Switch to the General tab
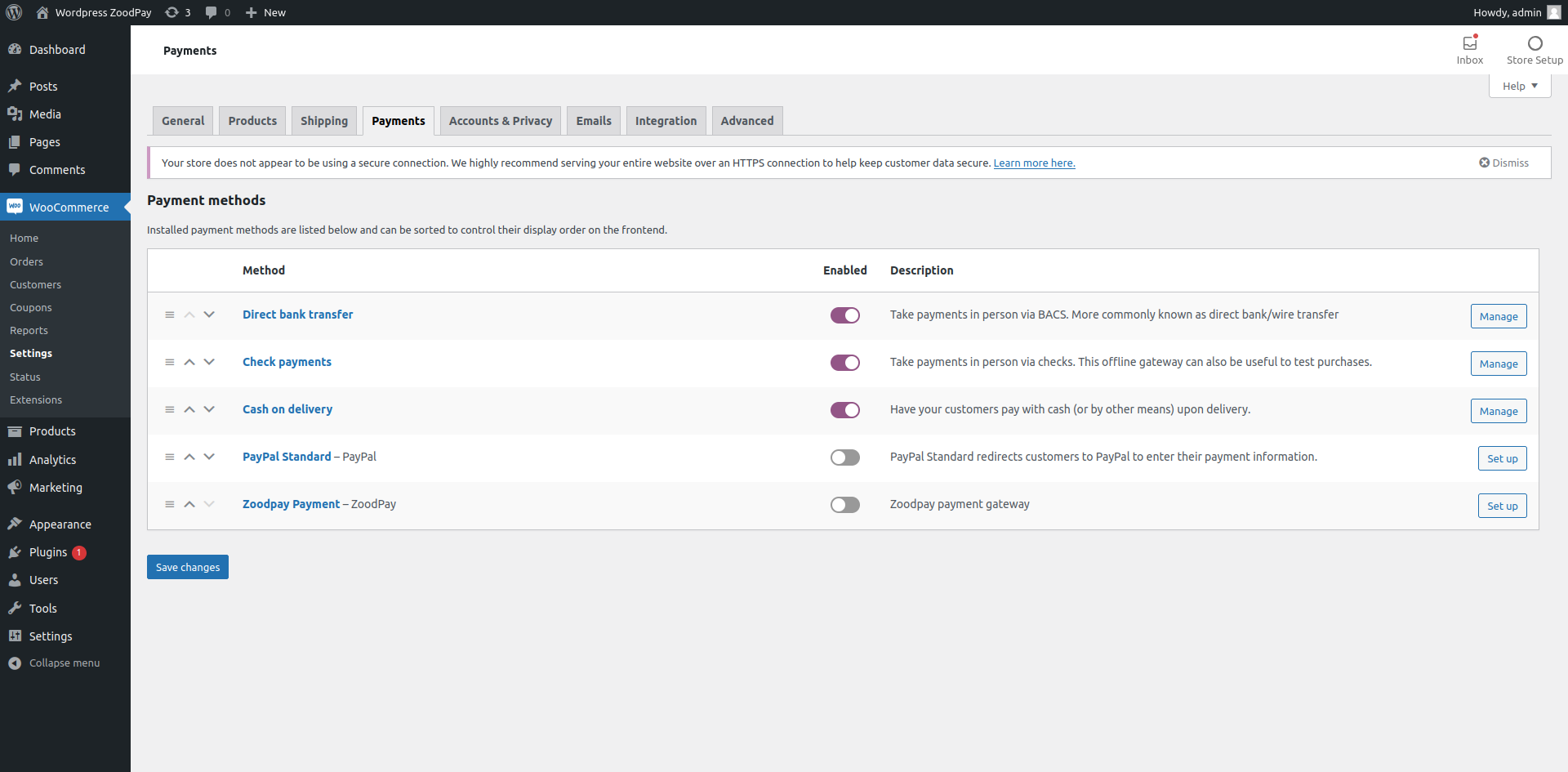This screenshot has height=772, width=1568. 183,121
